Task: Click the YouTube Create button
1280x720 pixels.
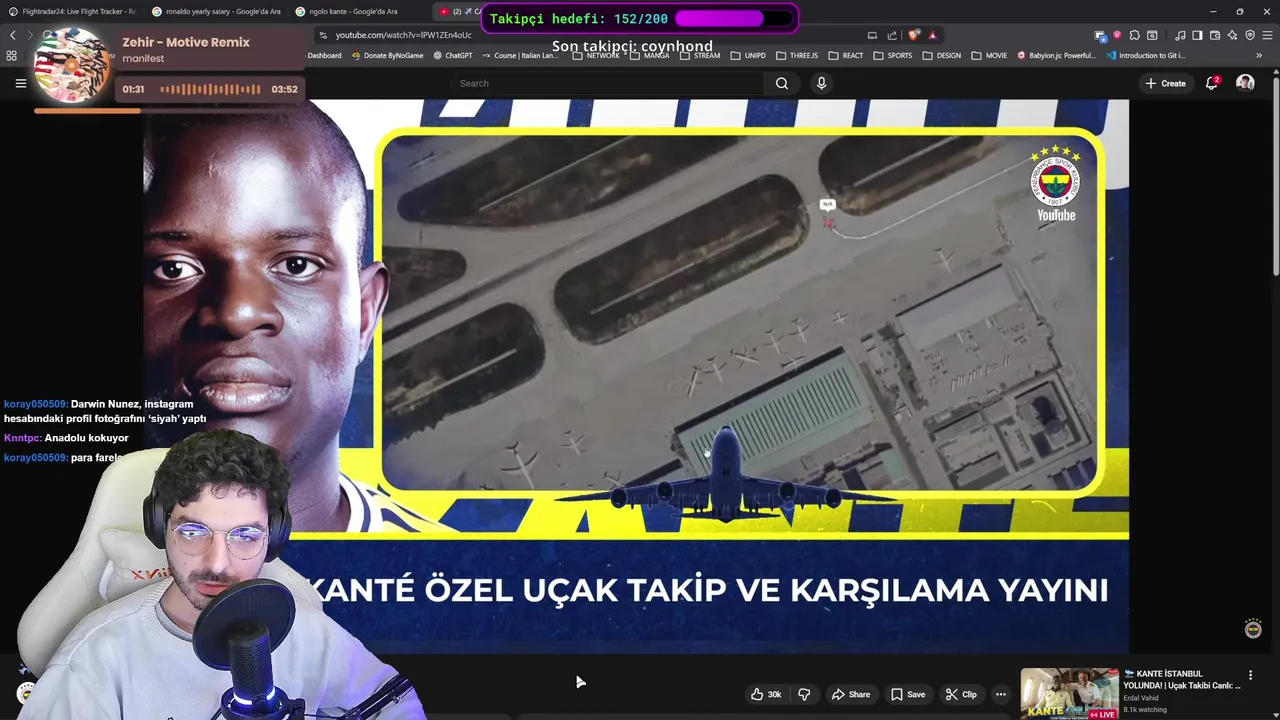Action: 1166,83
